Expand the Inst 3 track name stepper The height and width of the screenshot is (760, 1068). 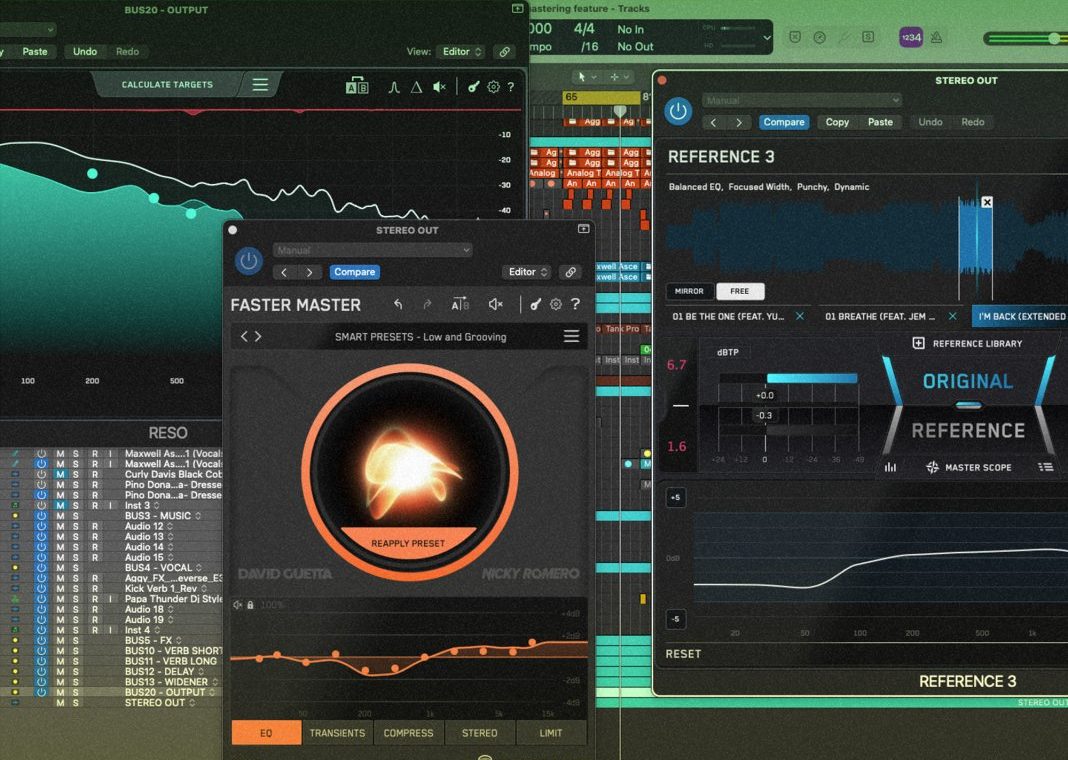(x=157, y=505)
